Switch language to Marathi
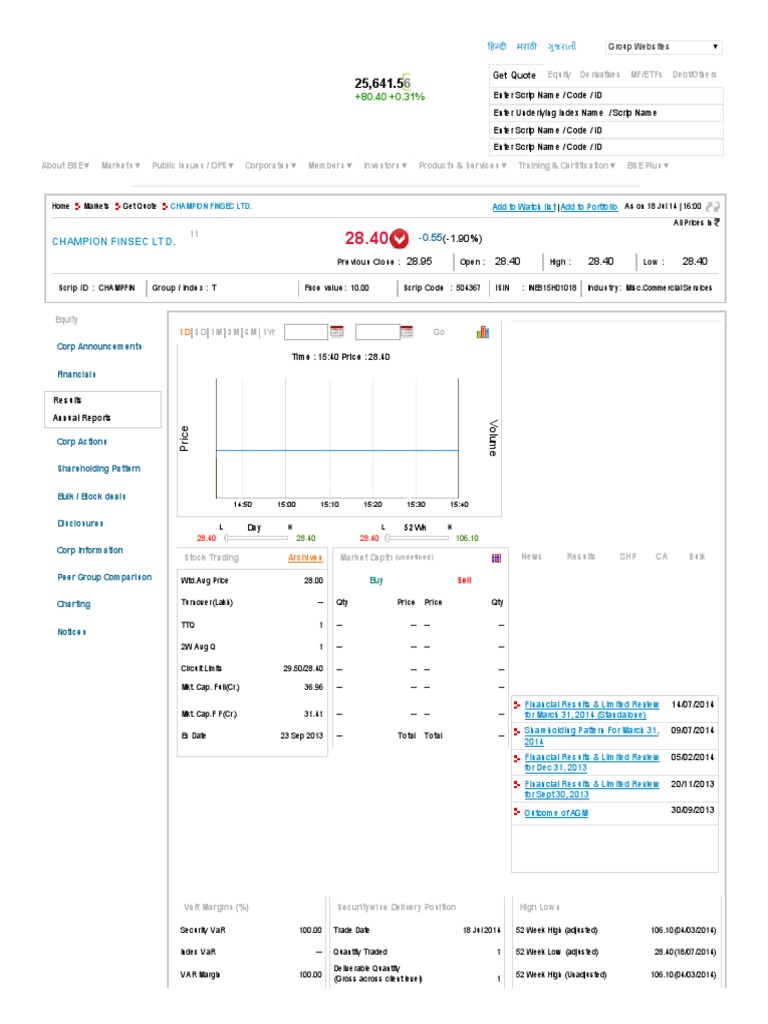Image resolution: width=768 pixels, height=1024 pixels. point(526,46)
